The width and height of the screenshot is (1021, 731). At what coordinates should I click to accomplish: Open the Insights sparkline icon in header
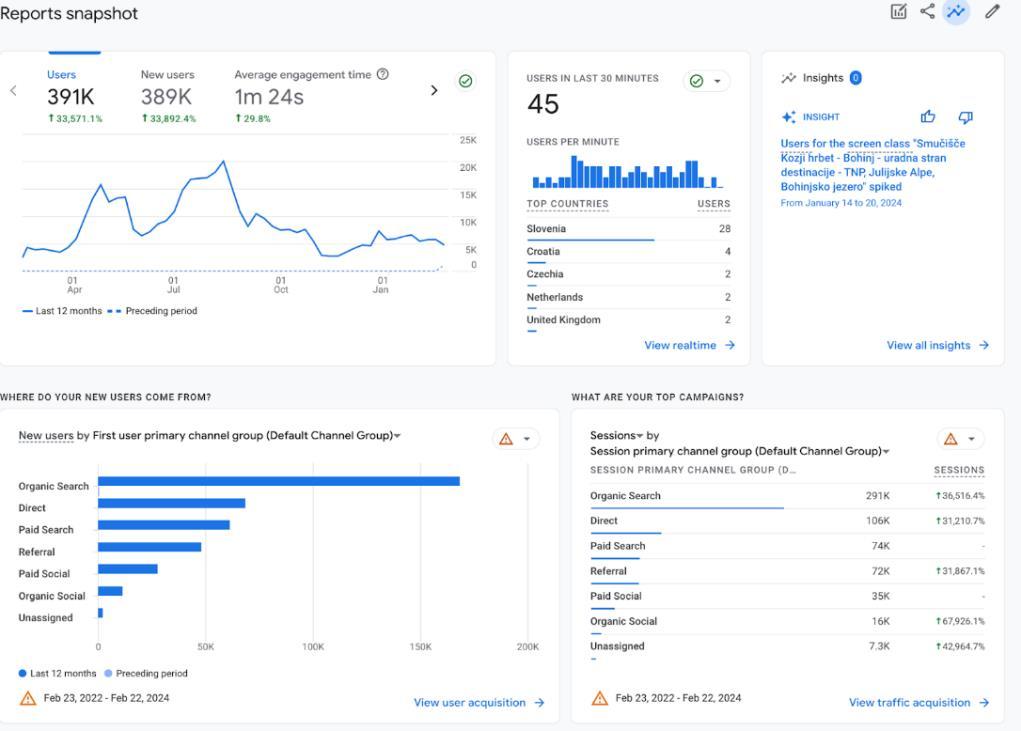tap(956, 11)
